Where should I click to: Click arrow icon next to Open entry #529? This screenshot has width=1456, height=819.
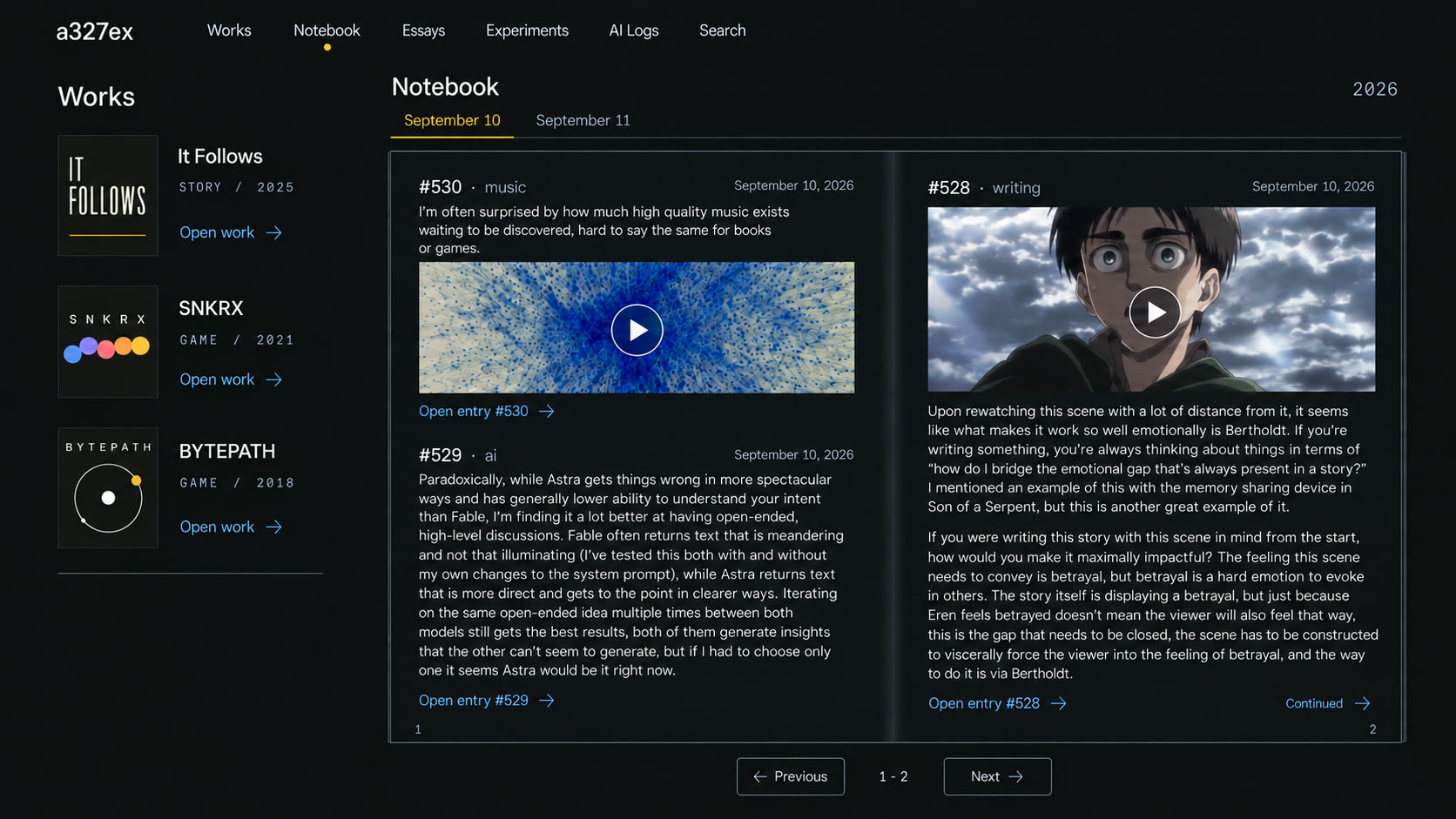[547, 701]
